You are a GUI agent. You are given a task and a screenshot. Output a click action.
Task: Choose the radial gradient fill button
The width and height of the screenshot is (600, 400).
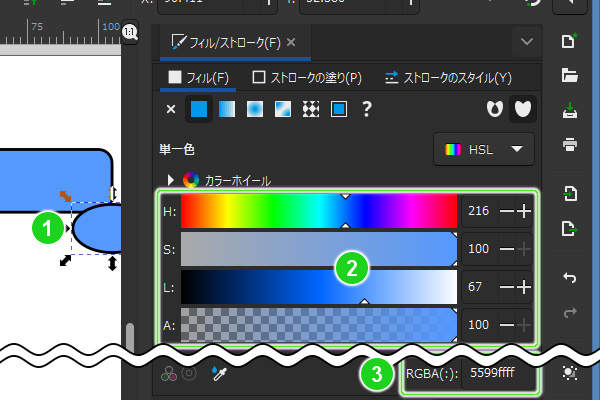[255, 109]
